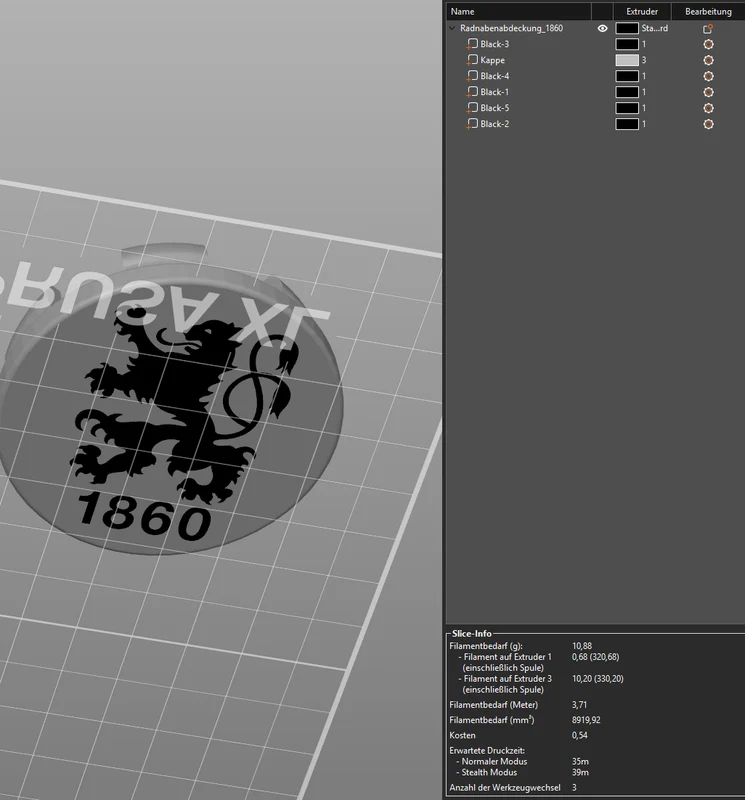Click the settings gear for Black-3
The image size is (745, 800).
(x=708, y=44)
